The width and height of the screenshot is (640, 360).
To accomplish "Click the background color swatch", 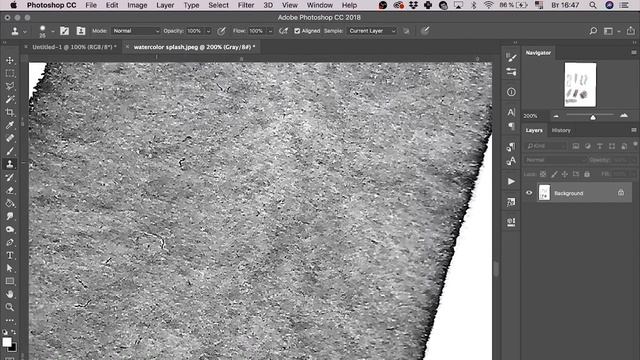I will click(13, 348).
